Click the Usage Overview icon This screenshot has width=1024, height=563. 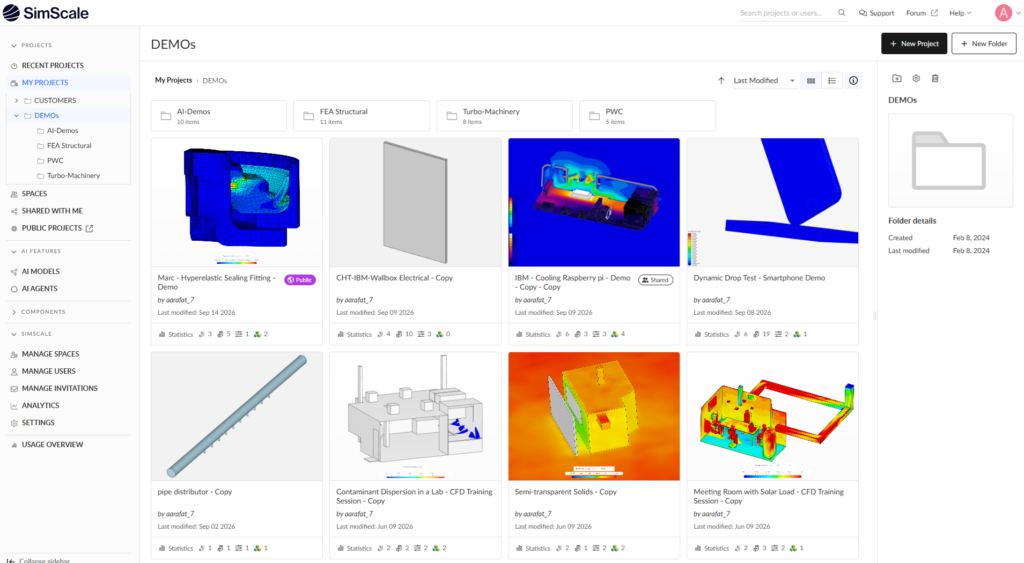tap(14, 445)
